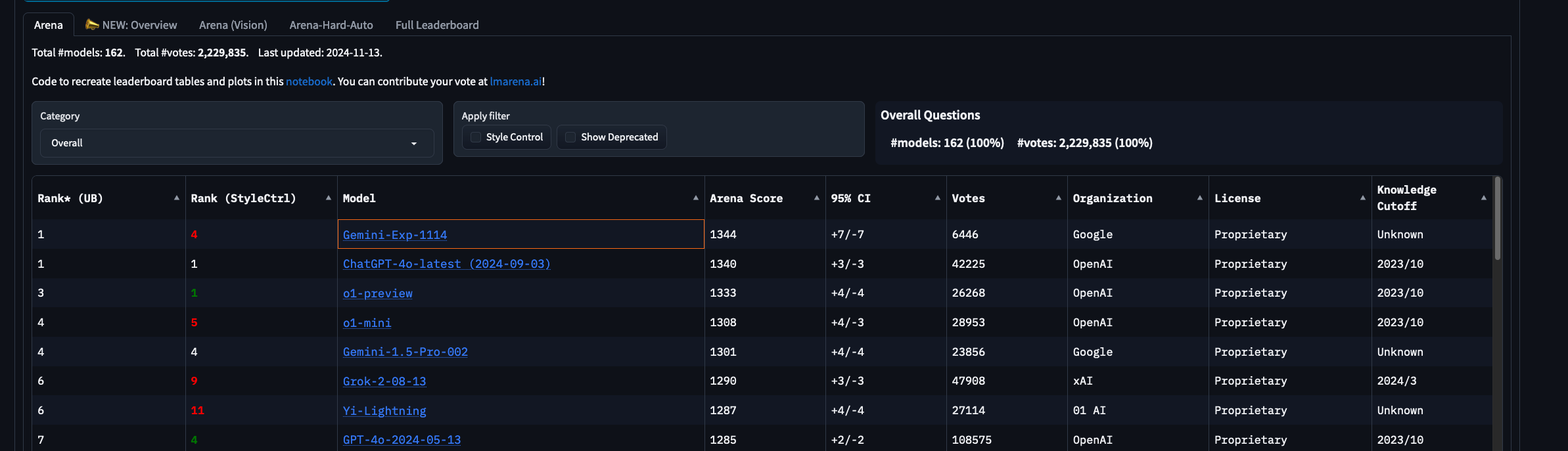The image size is (1568, 451).
Task: Sort by Votes column arrow
Action: click(x=1058, y=198)
